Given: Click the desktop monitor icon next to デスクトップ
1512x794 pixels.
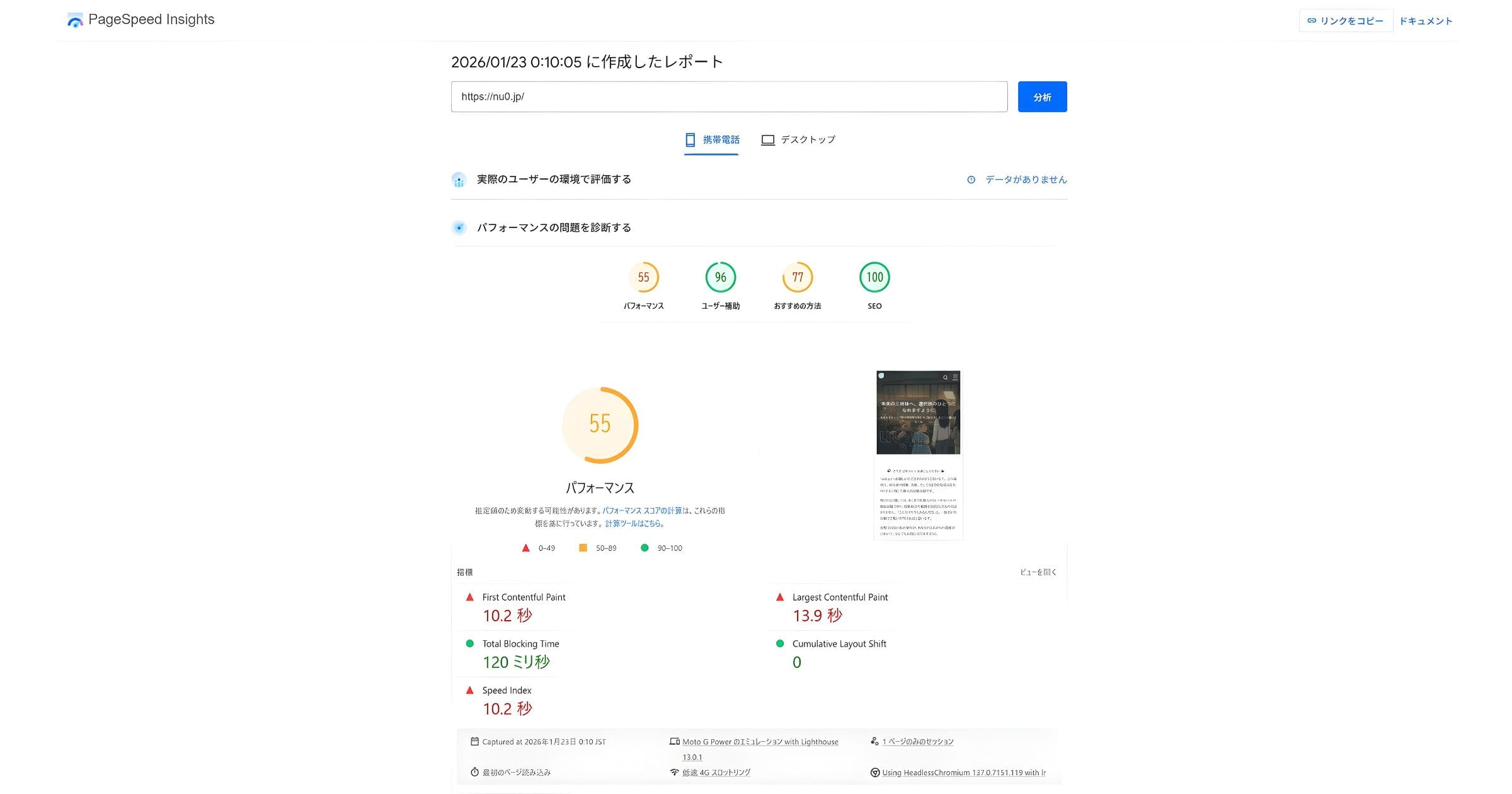Looking at the screenshot, I should [767, 139].
